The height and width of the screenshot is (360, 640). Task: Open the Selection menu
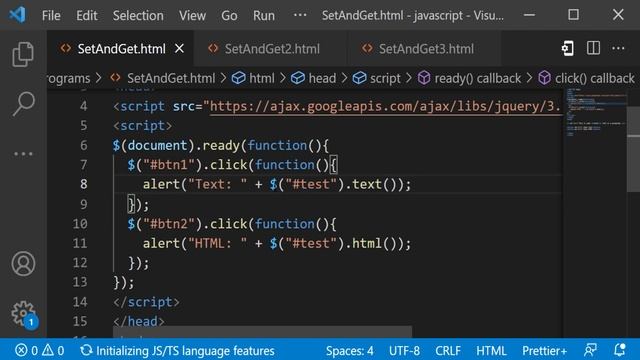click(x=138, y=16)
